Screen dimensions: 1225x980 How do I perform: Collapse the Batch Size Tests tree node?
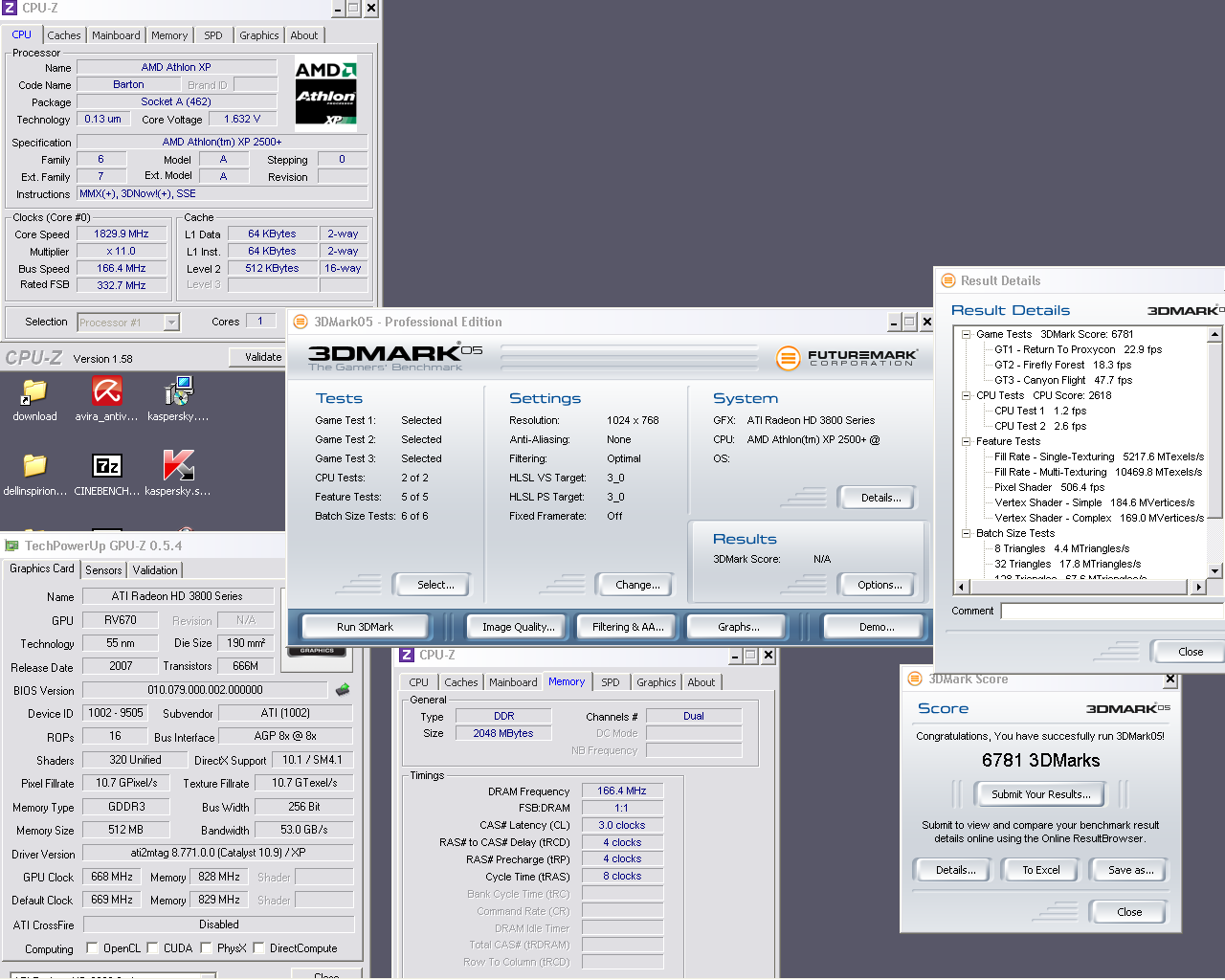pos(966,533)
